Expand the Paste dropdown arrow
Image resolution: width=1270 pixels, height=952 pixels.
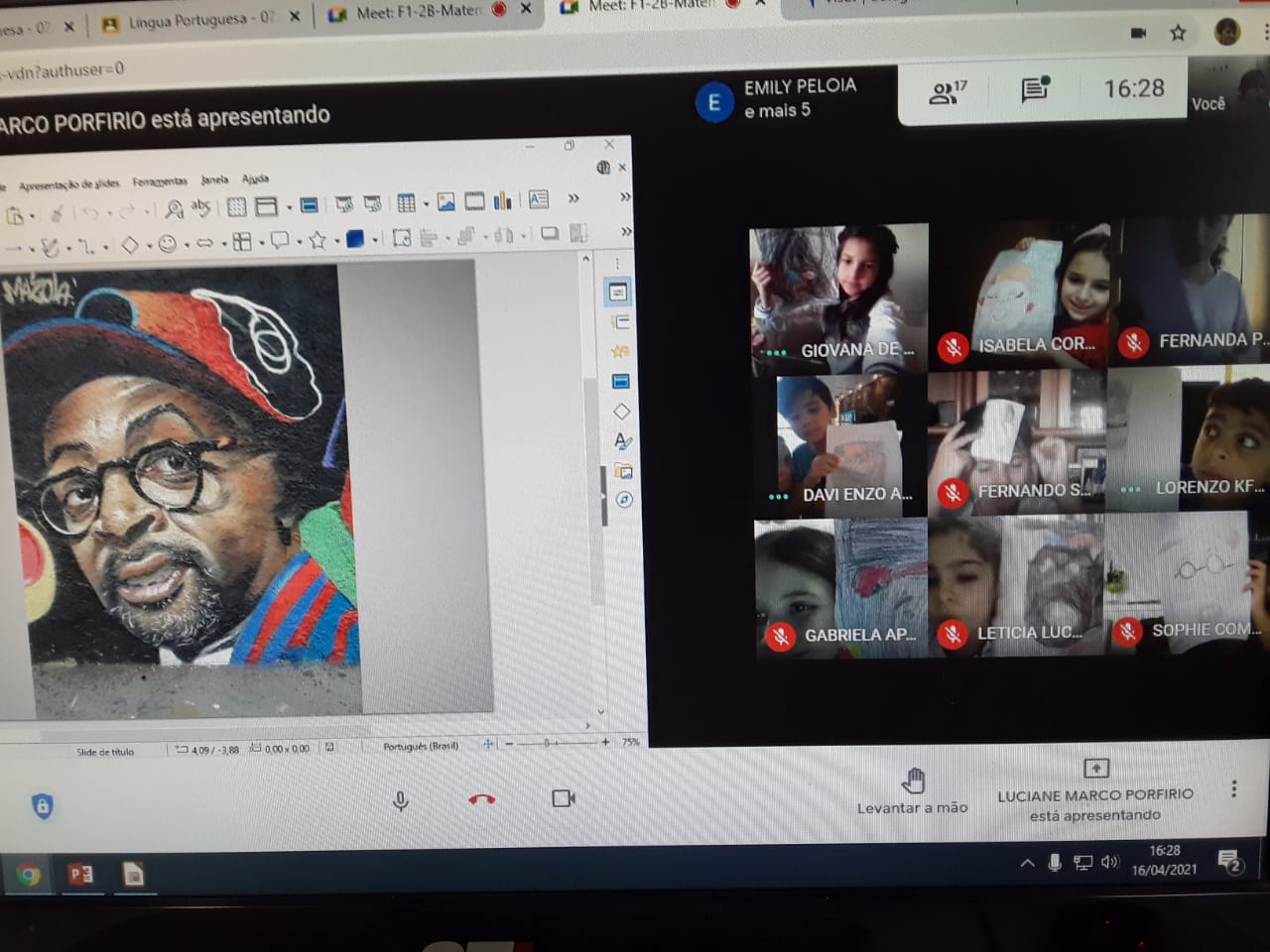[33, 215]
